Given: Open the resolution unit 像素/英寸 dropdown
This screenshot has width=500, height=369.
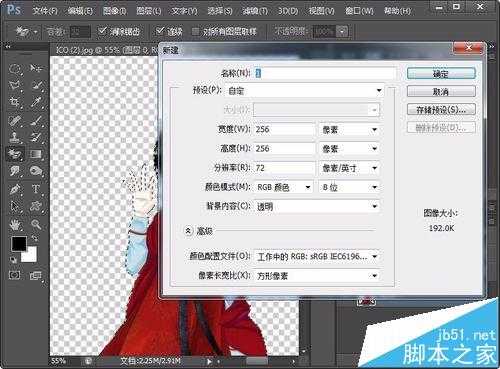Looking at the screenshot, I should [349, 168].
